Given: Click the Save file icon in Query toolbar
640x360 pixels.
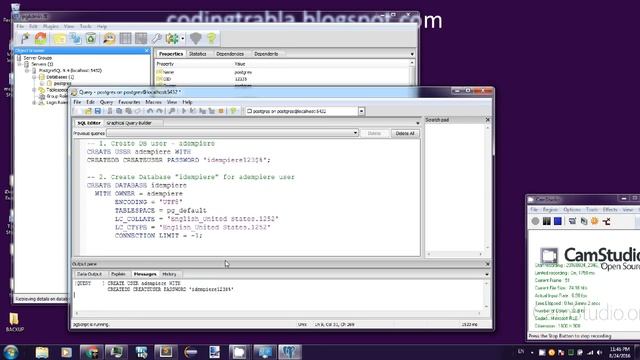Looking at the screenshot, I should [98, 111].
